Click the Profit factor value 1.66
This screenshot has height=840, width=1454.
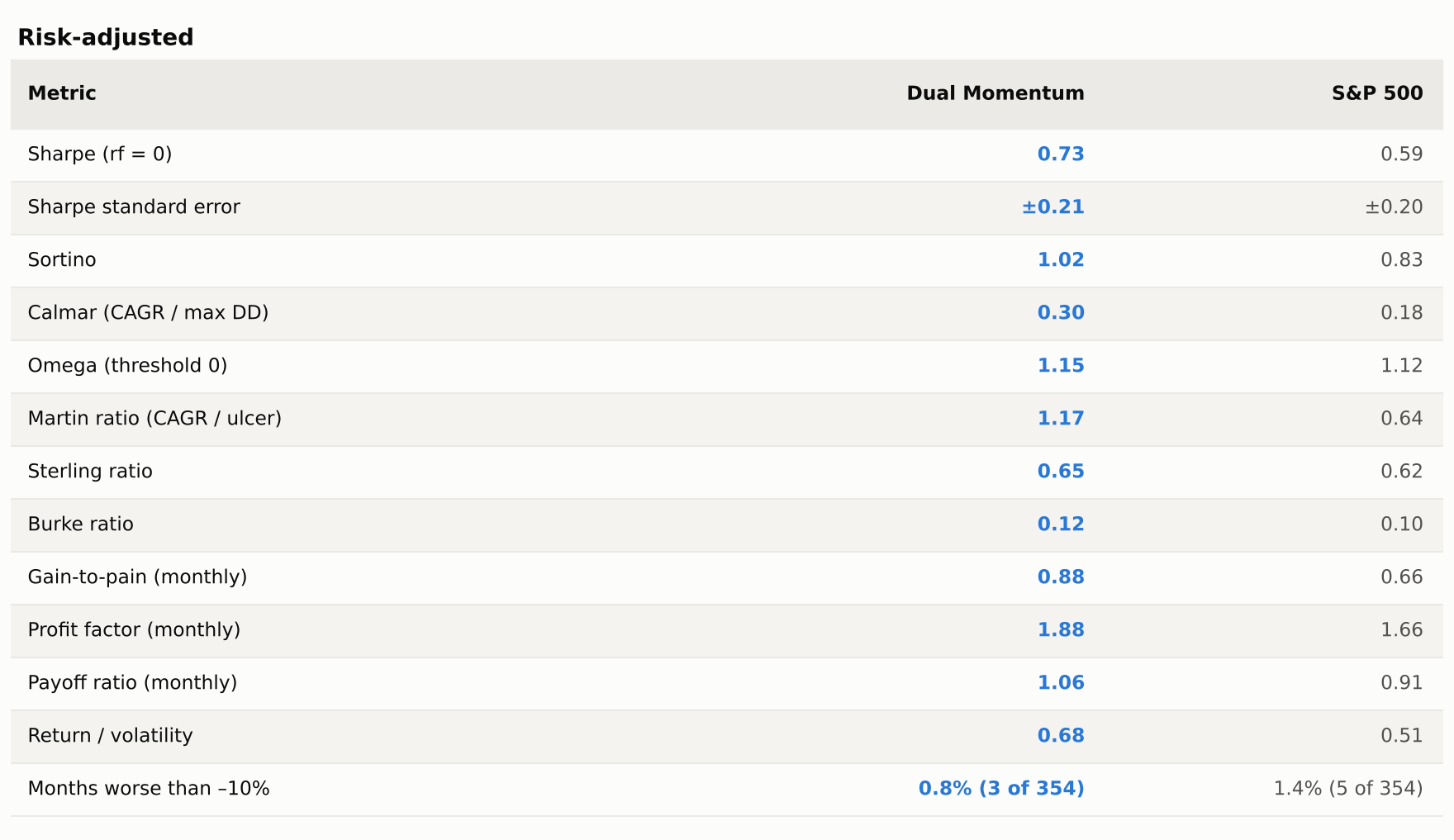1402,630
